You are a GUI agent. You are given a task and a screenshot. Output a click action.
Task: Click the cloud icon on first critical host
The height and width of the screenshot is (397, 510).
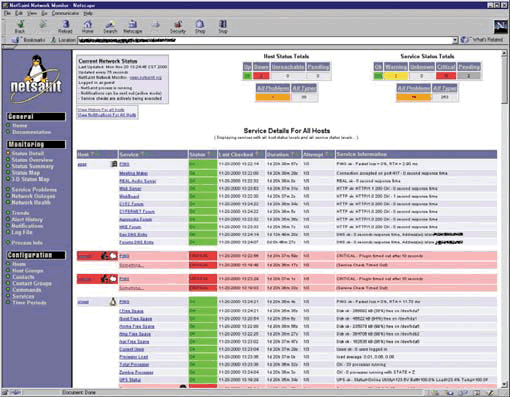pyautogui.click(x=113, y=256)
